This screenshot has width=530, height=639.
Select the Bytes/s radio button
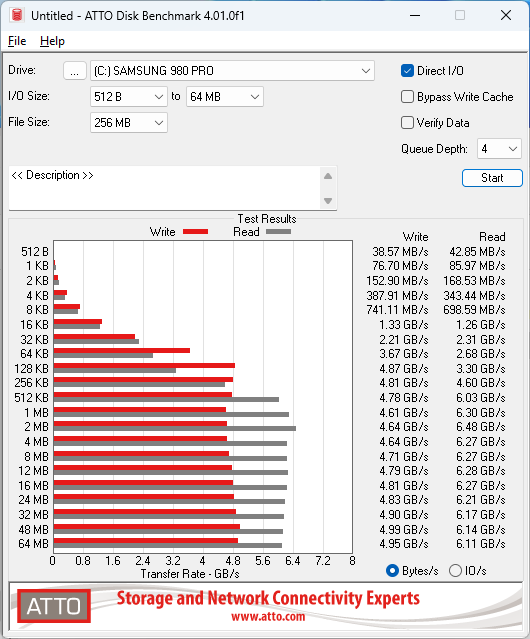click(392, 571)
